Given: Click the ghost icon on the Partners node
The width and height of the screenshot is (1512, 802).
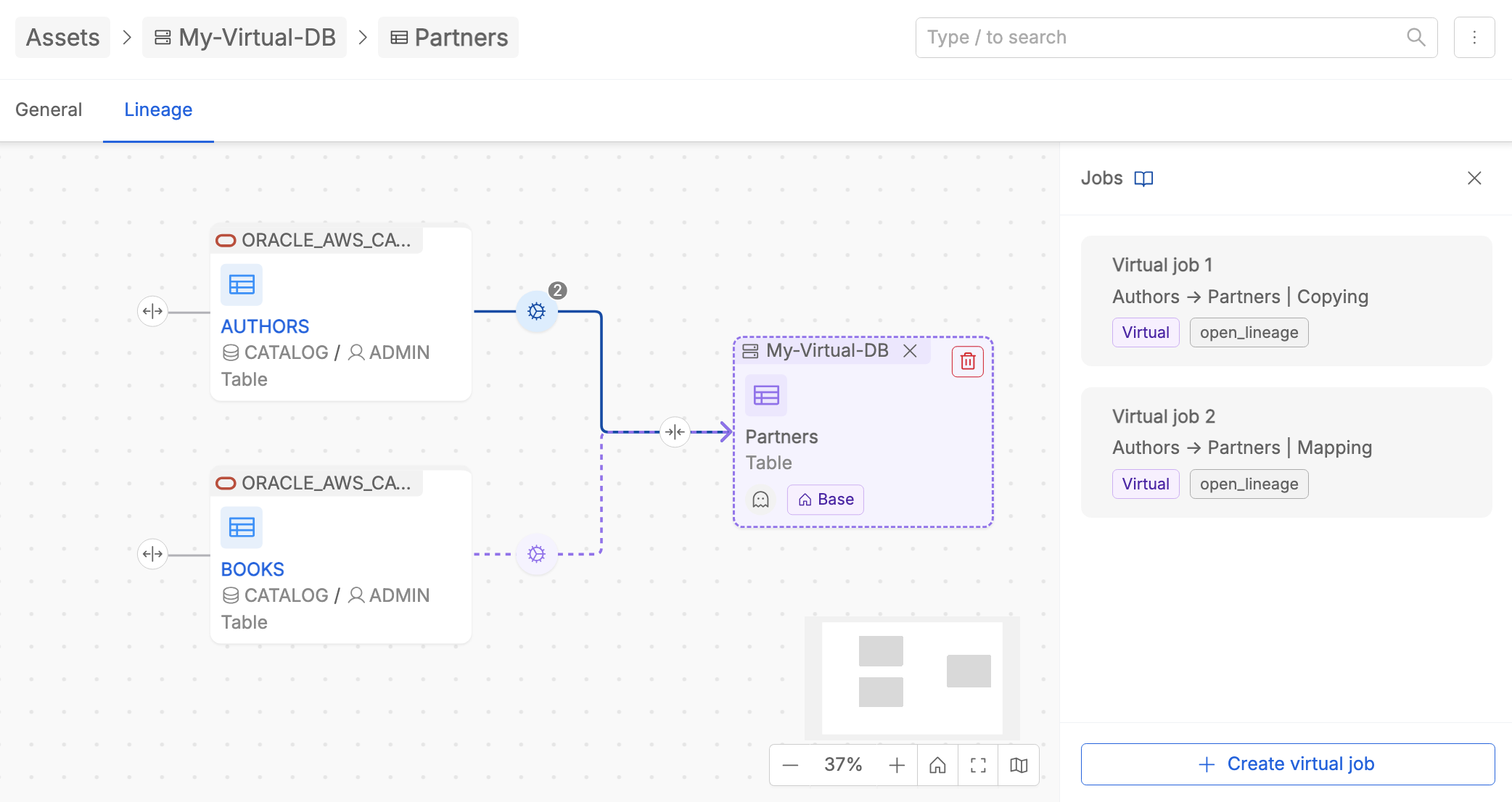Looking at the screenshot, I should (760, 500).
